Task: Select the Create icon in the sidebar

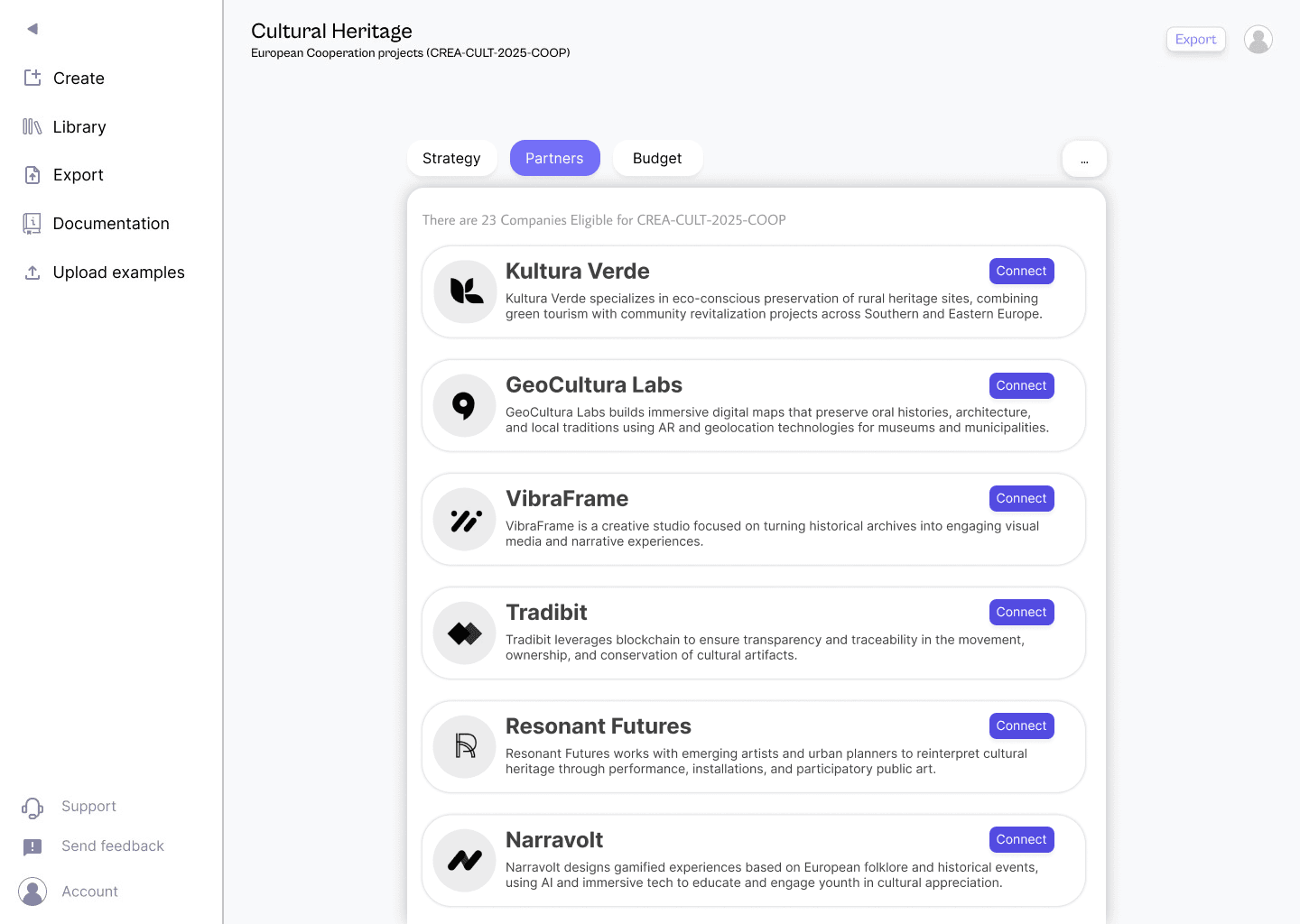Action: [32, 79]
